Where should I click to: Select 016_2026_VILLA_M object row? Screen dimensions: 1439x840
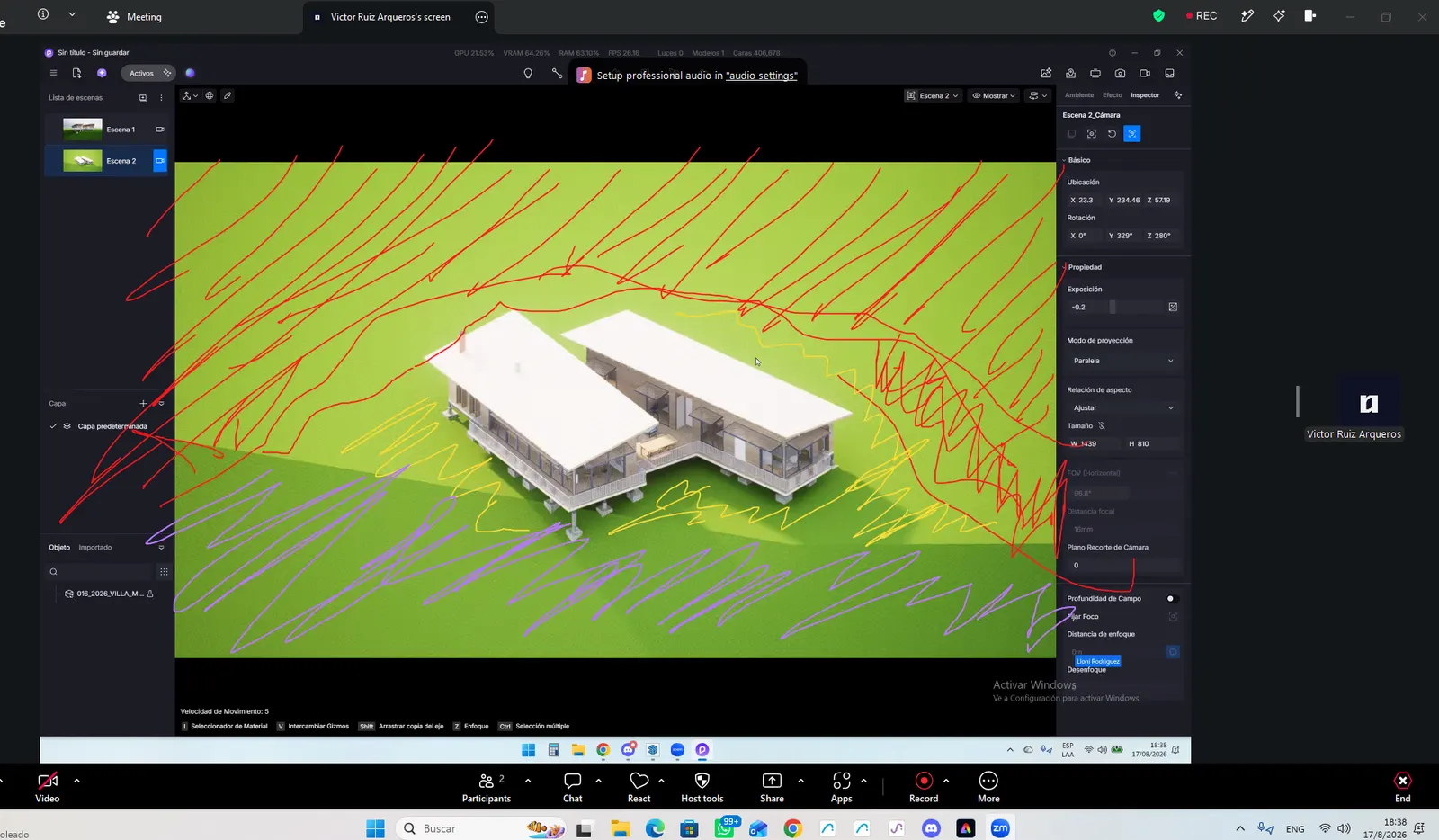(107, 594)
